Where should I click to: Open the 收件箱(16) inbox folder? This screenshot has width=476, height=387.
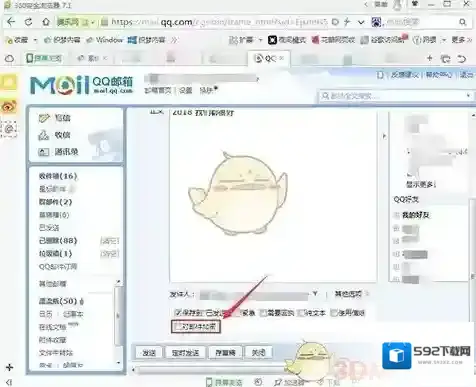click(58, 176)
